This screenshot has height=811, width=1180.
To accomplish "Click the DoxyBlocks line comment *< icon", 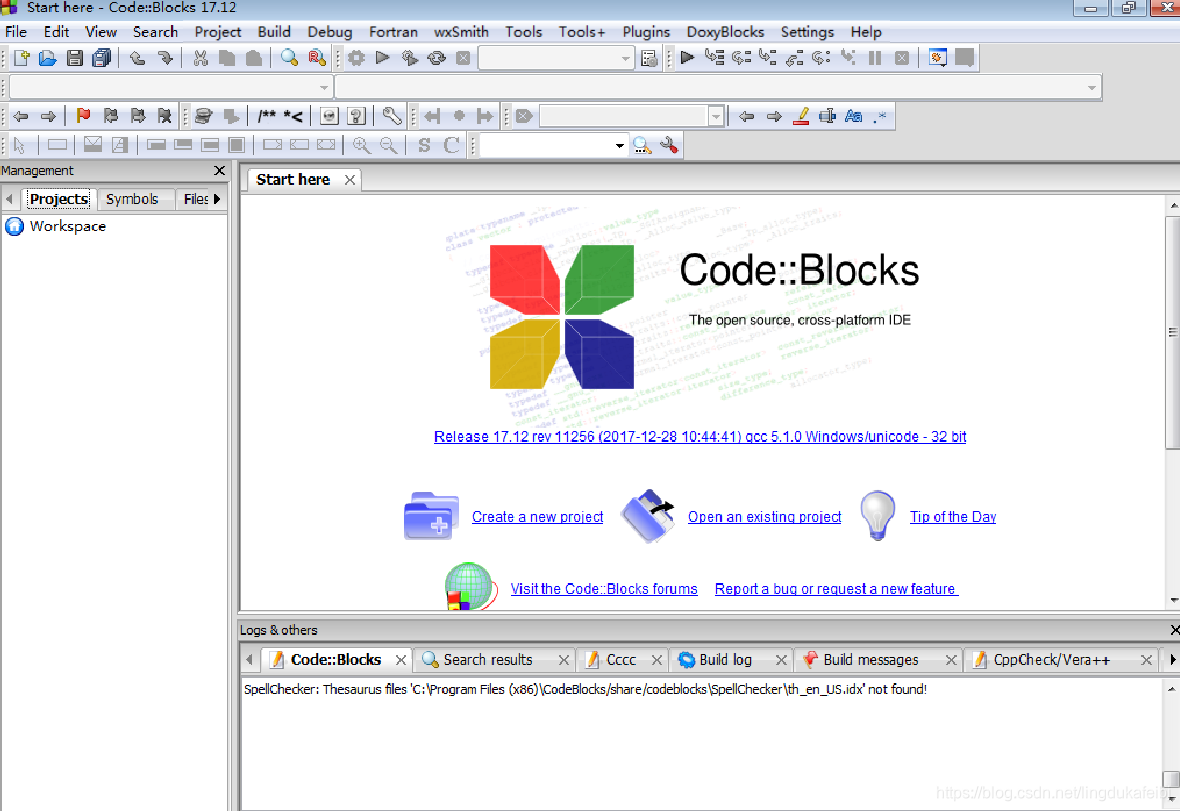I will (293, 116).
